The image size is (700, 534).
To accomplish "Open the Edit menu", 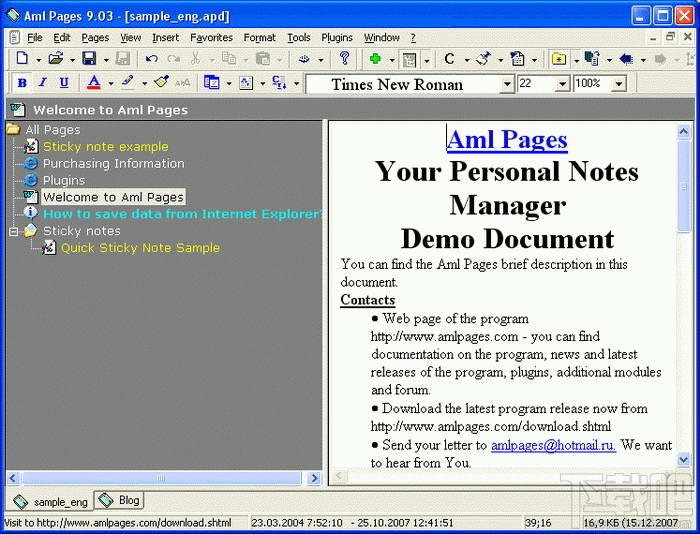I will [x=62, y=38].
